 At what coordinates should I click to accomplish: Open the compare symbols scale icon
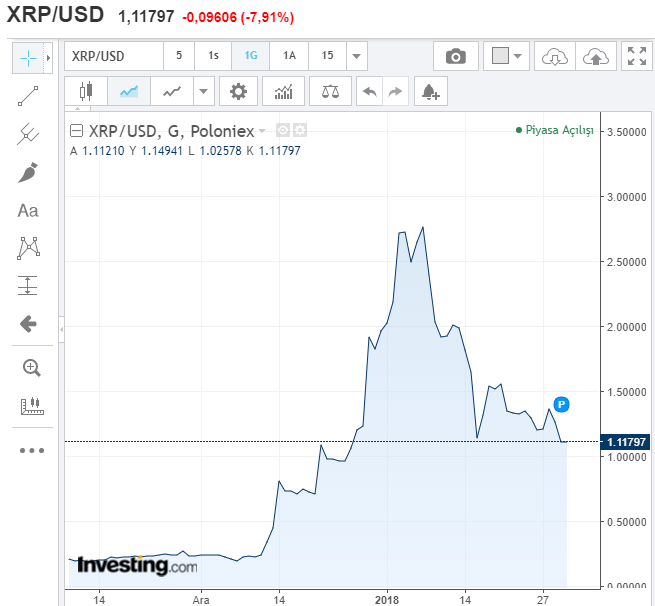330,92
